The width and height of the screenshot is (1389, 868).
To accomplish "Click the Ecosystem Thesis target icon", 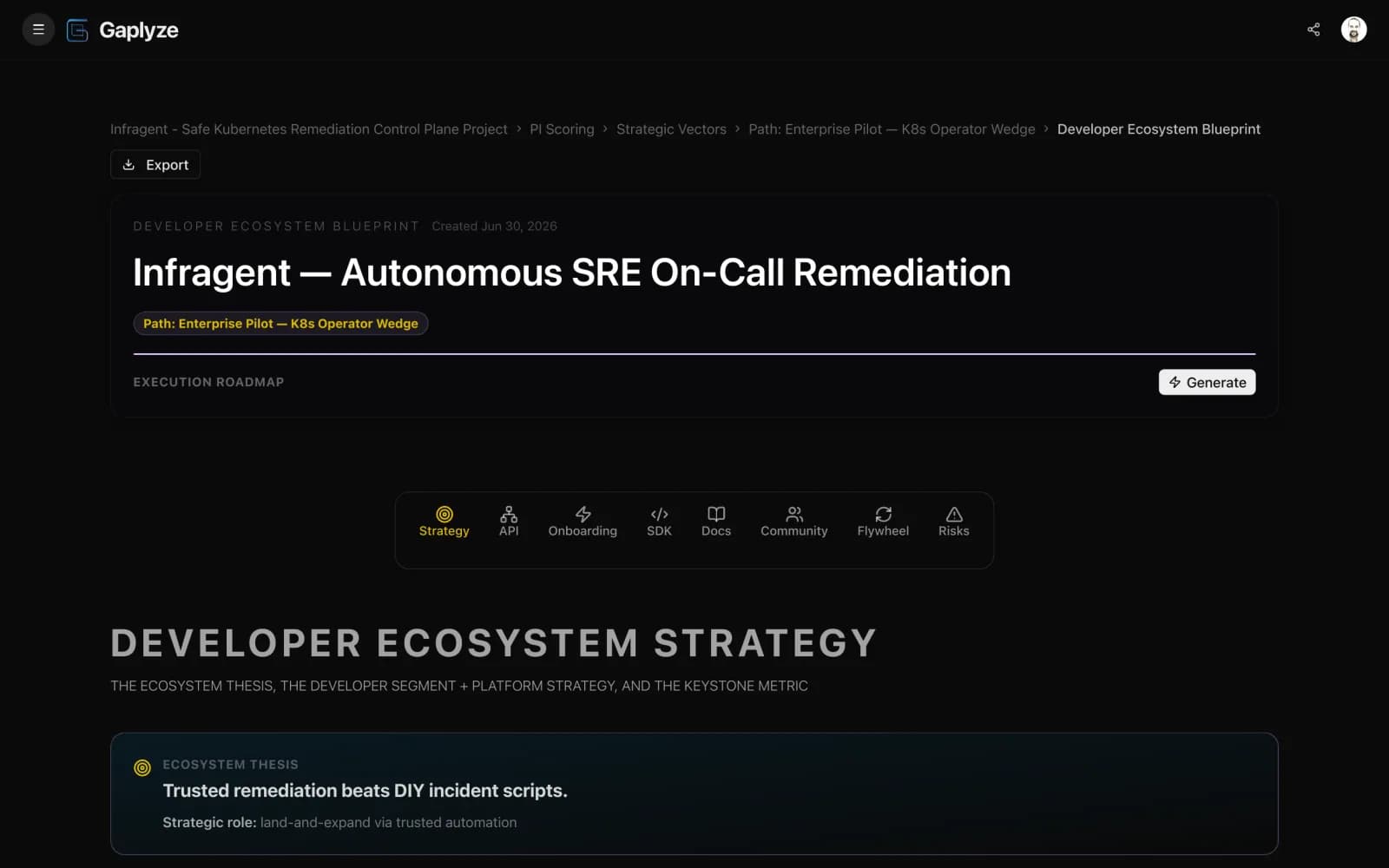I will [142, 767].
